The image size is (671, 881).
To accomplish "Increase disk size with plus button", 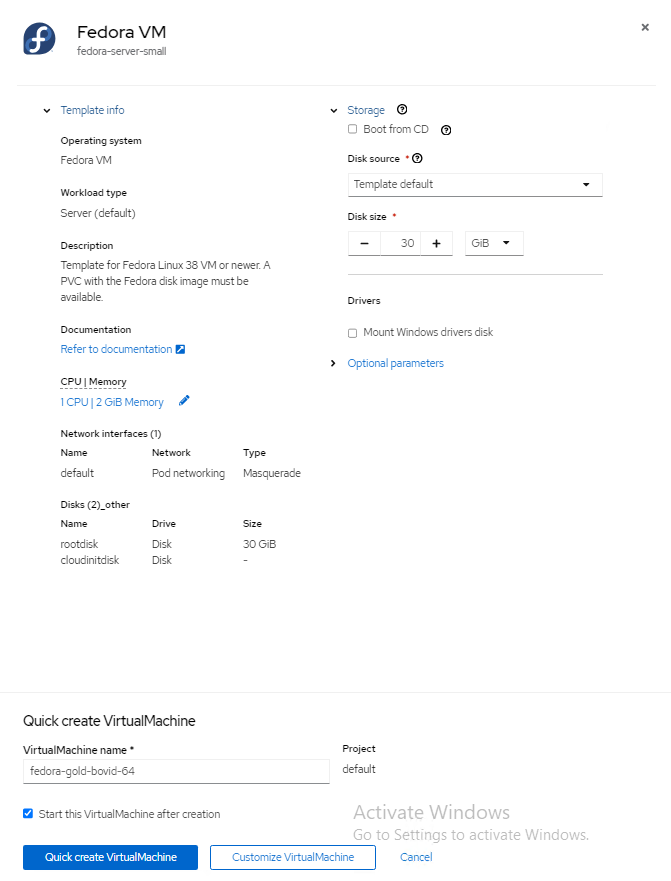I will pyautogui.click(x=436, y=243).
